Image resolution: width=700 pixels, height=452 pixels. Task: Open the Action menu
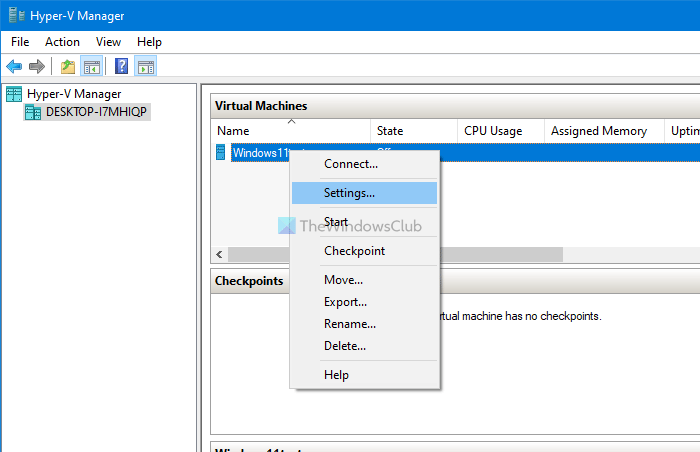[62, 42]
